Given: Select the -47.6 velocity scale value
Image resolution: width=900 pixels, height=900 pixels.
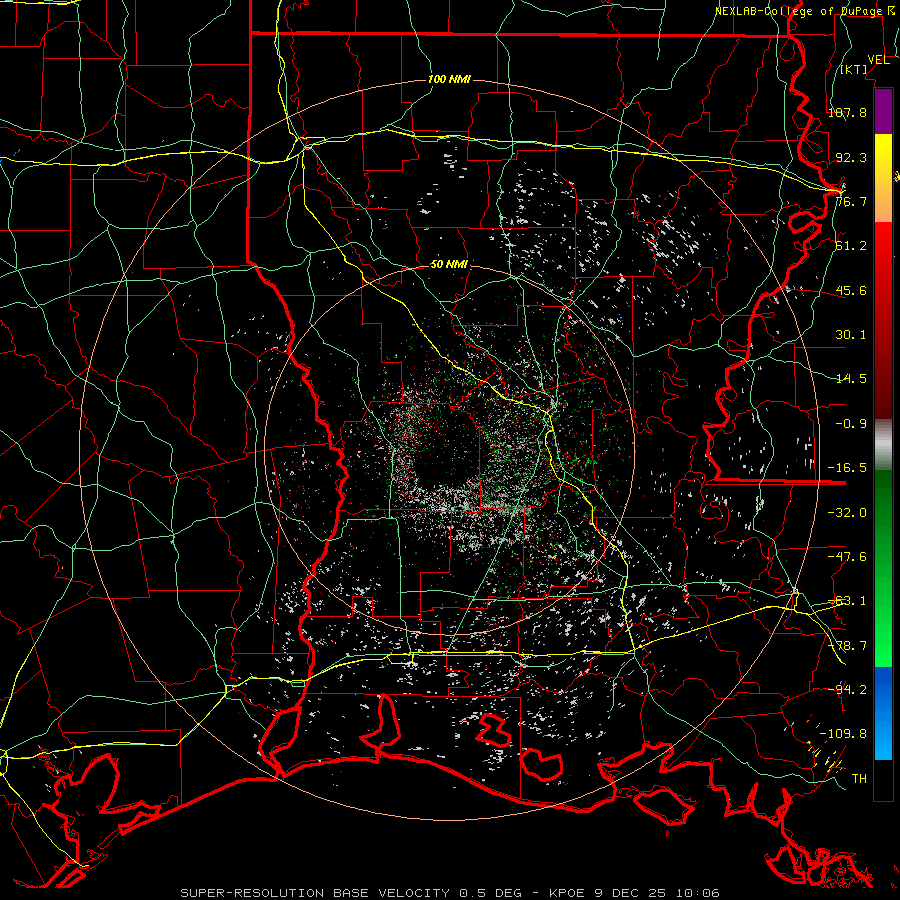Looking at the screenshot, I should 847,557.
